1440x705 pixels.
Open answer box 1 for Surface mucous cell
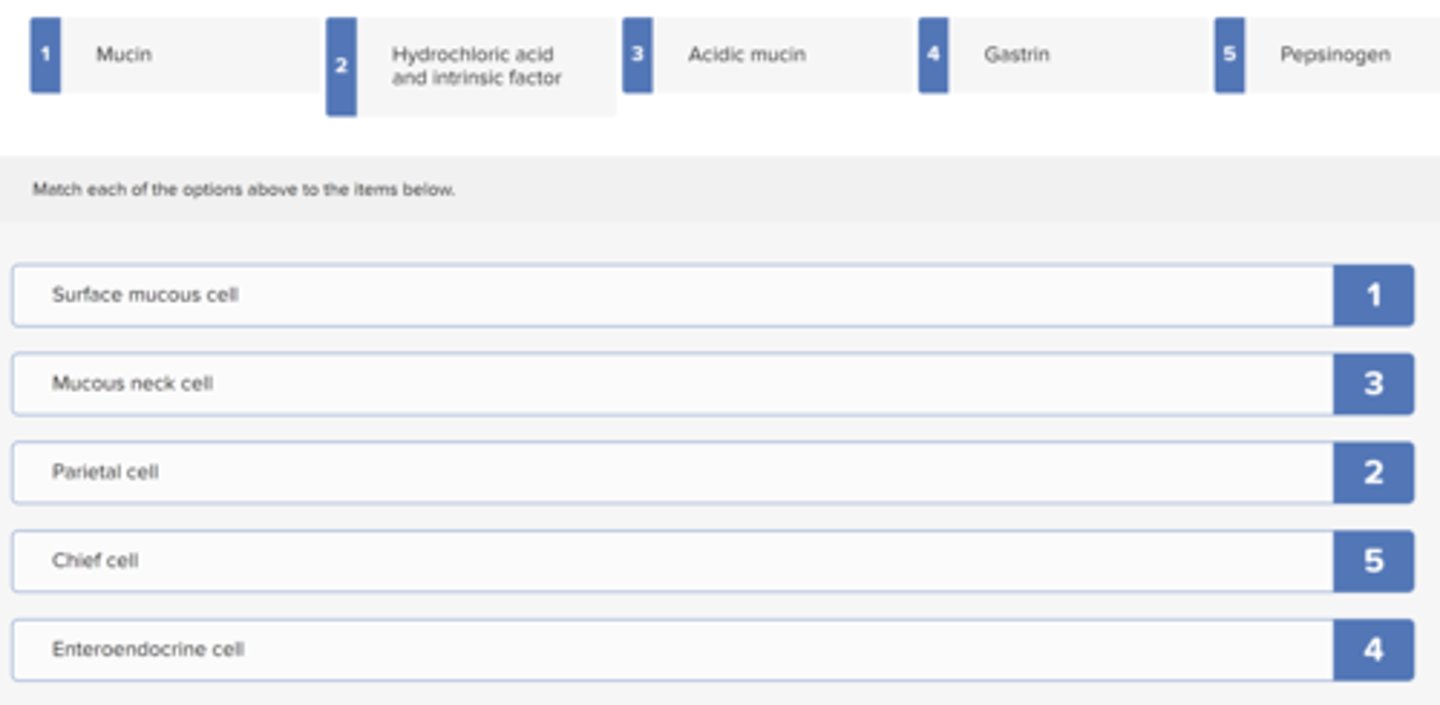pyautogui.click(x=1373, y=295)
